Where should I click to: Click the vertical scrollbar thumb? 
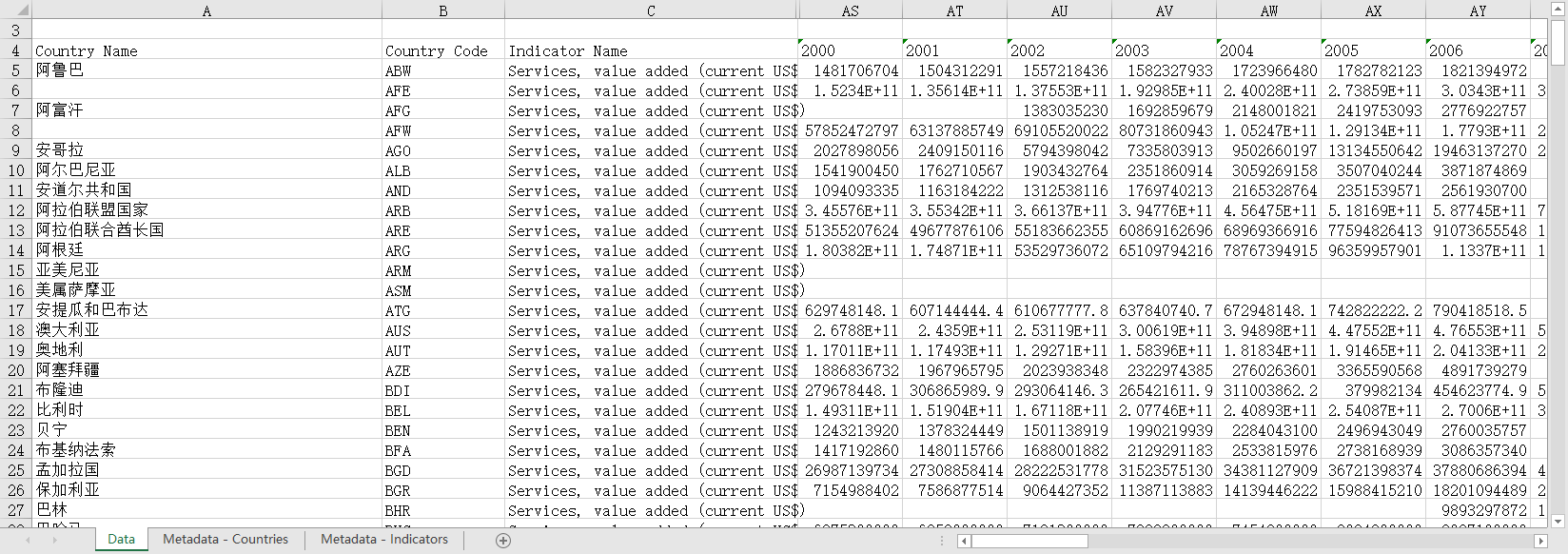1558,42
